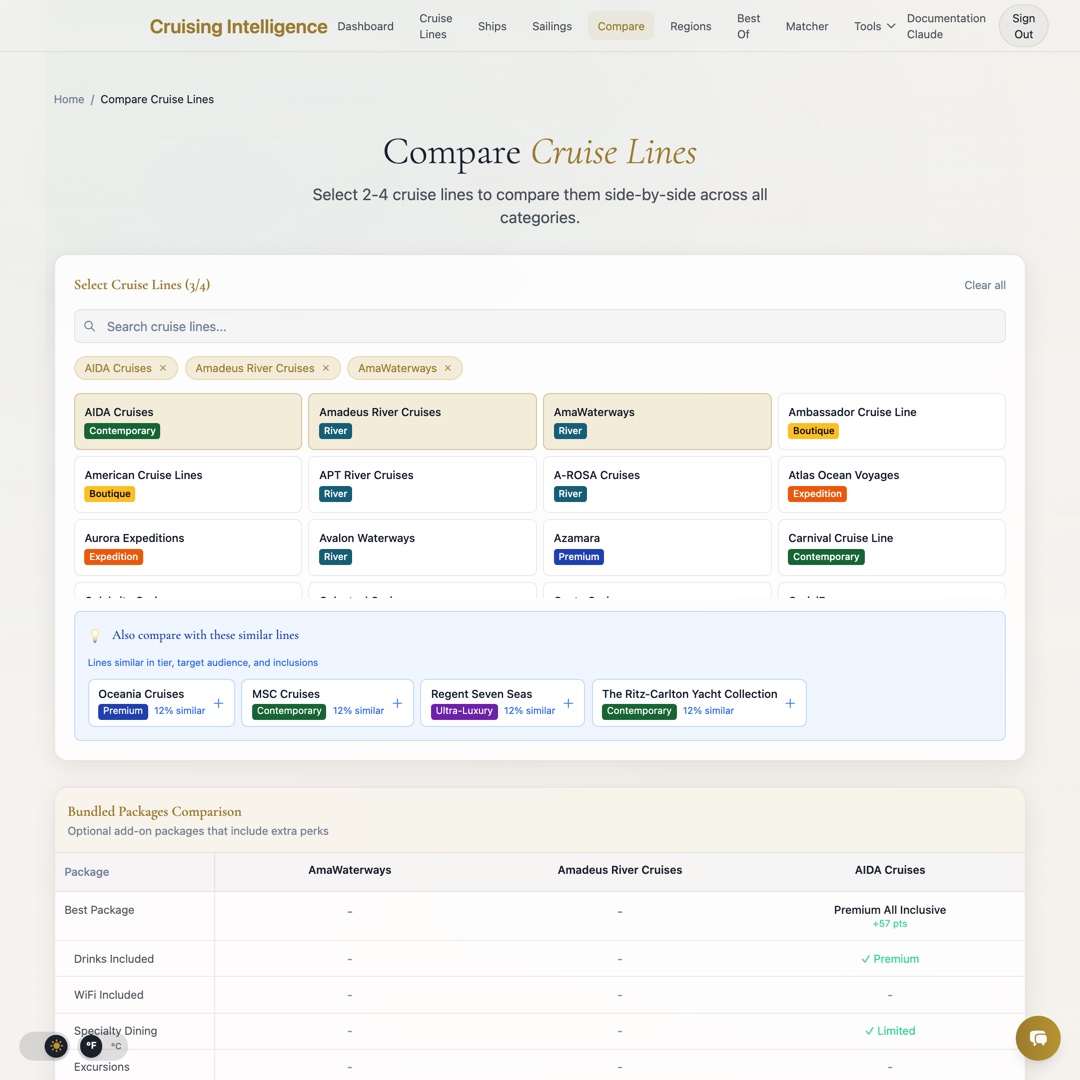Click Clear all selections
1080x1080 pixels.
[x=984, y=285]
